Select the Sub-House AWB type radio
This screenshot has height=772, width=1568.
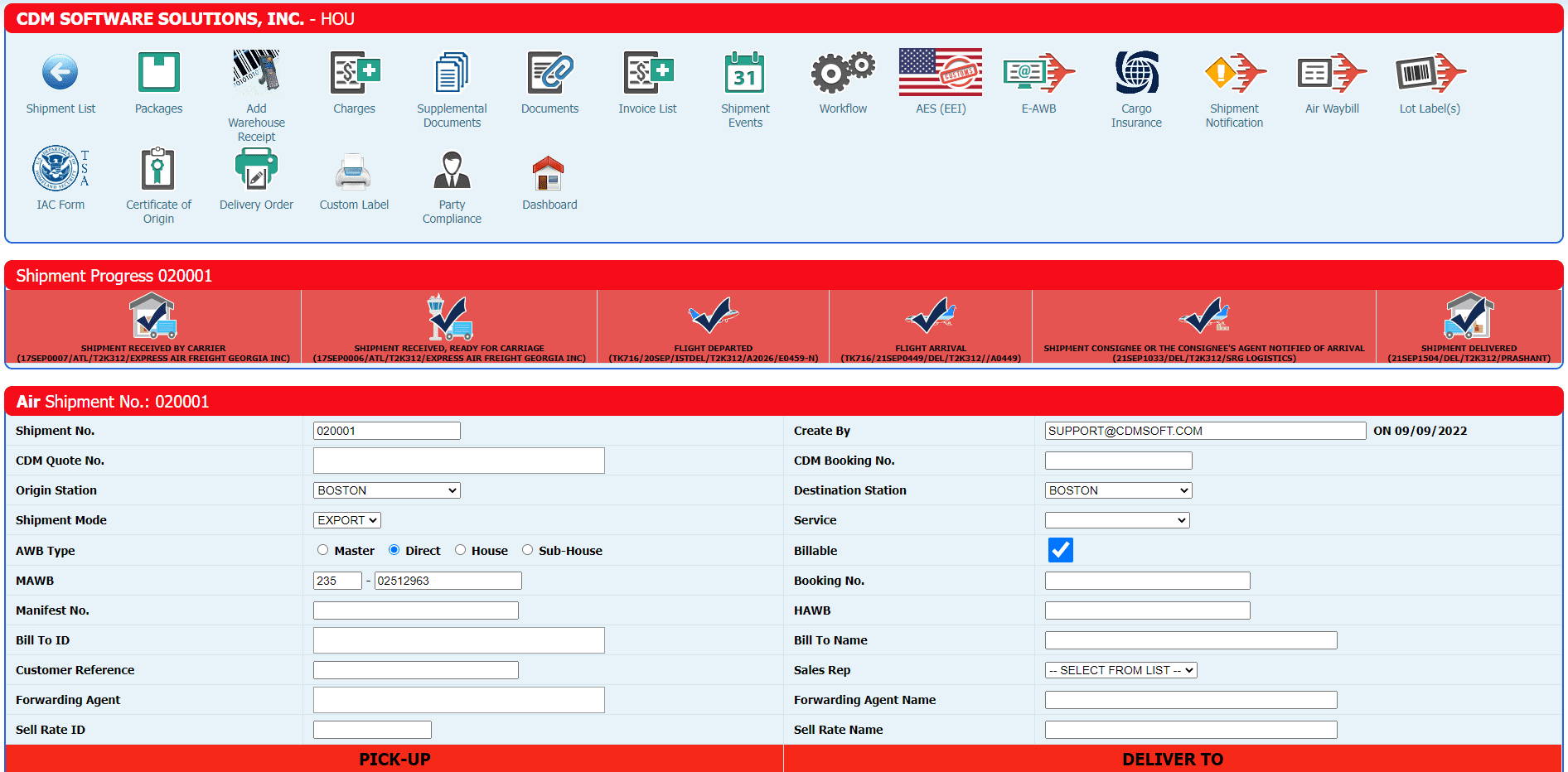pos(527,550)
